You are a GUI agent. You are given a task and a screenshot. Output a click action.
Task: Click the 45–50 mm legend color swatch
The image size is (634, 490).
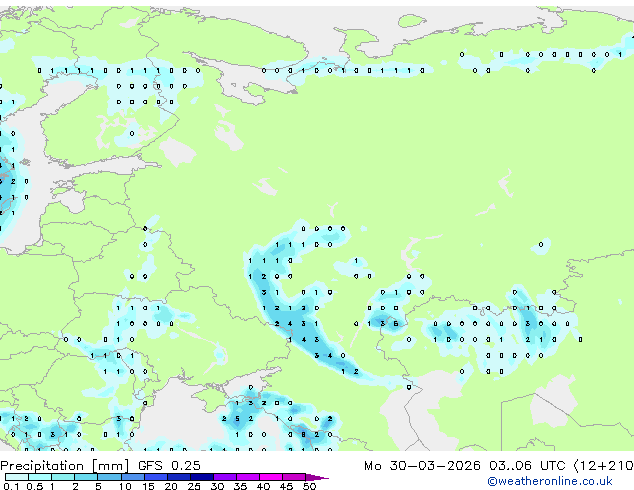[294, 477]
